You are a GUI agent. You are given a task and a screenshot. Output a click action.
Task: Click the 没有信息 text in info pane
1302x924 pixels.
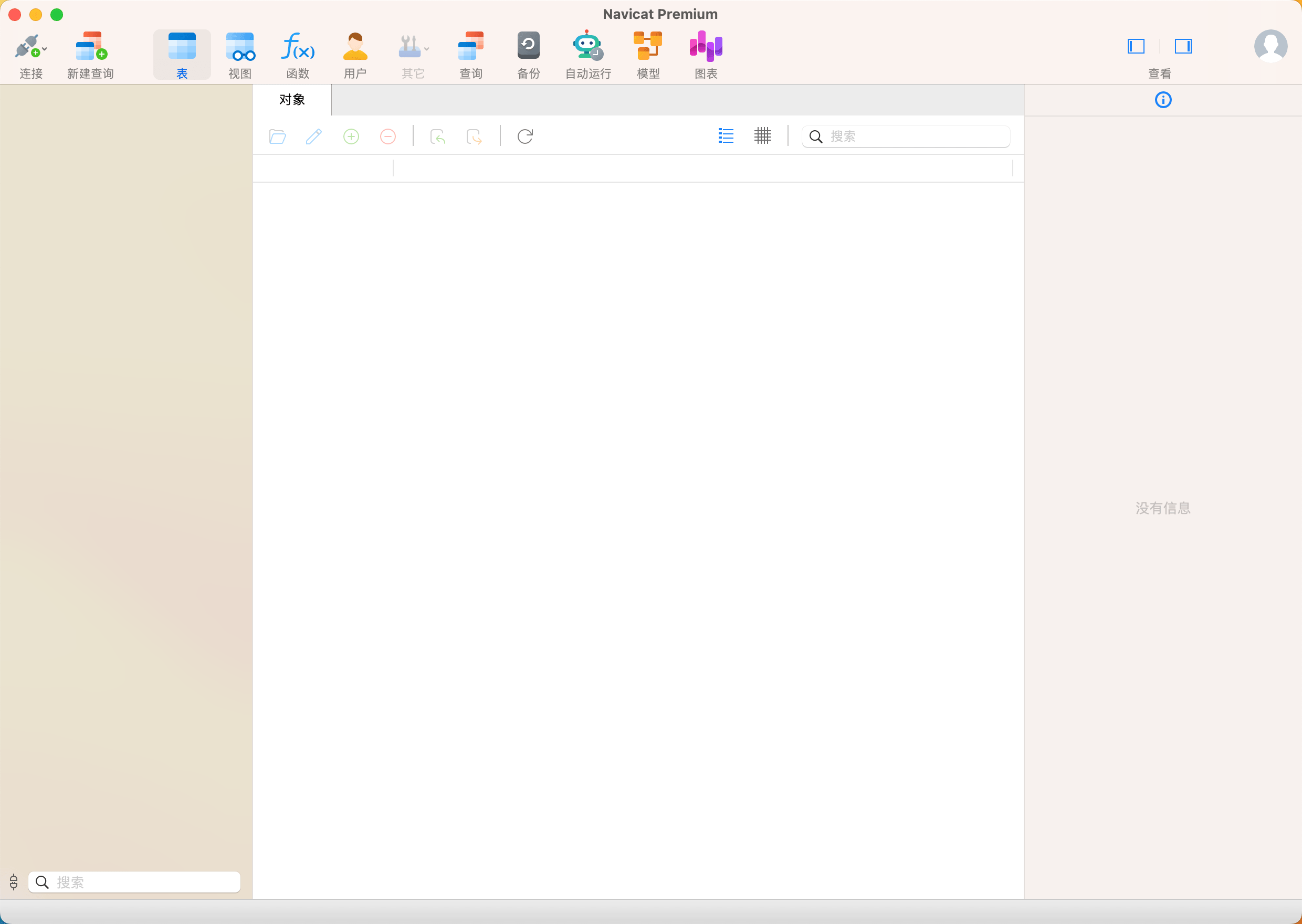click(x=1163, y=508)
